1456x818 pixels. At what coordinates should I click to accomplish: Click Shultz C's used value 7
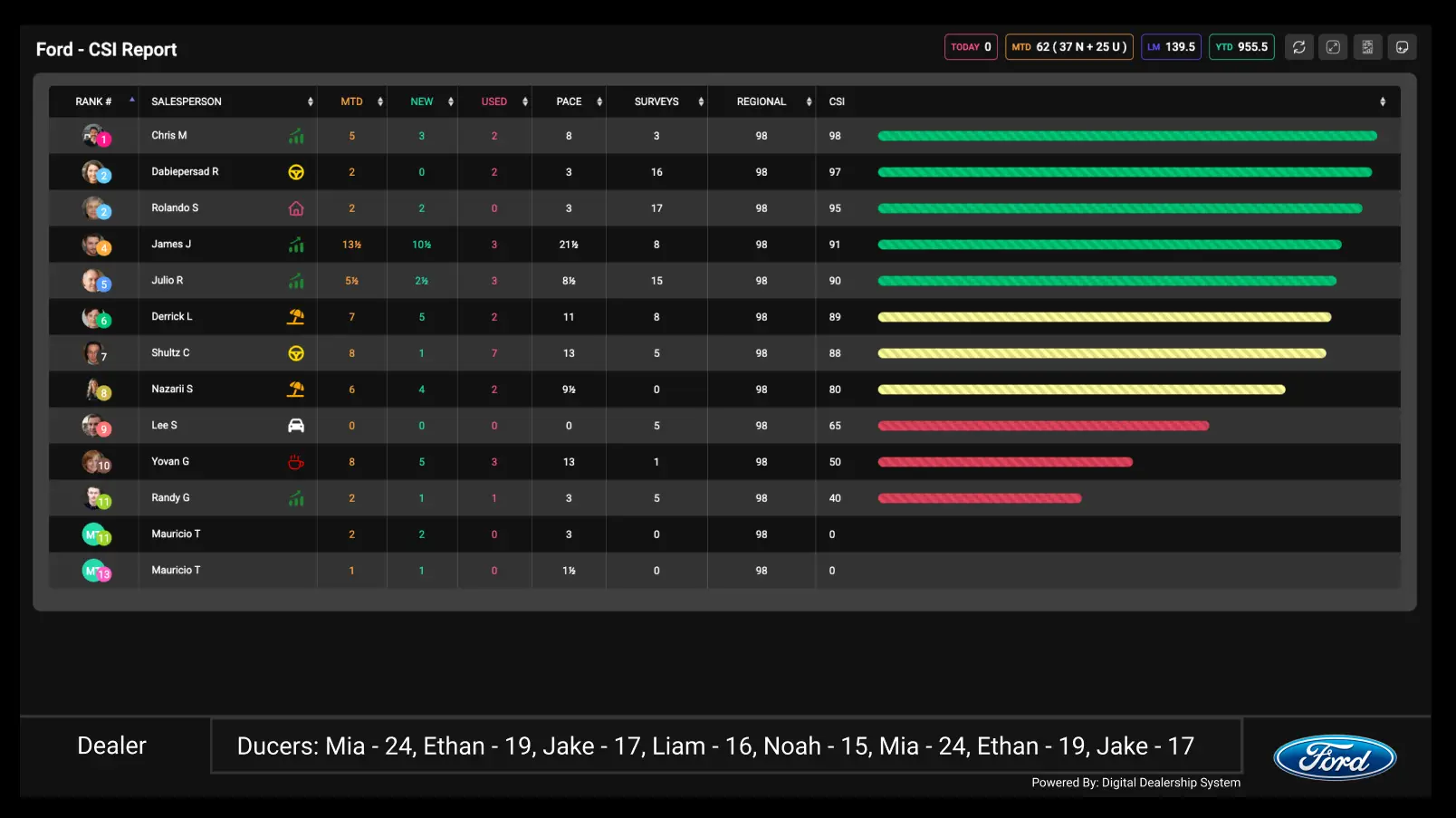click(494, 353)
